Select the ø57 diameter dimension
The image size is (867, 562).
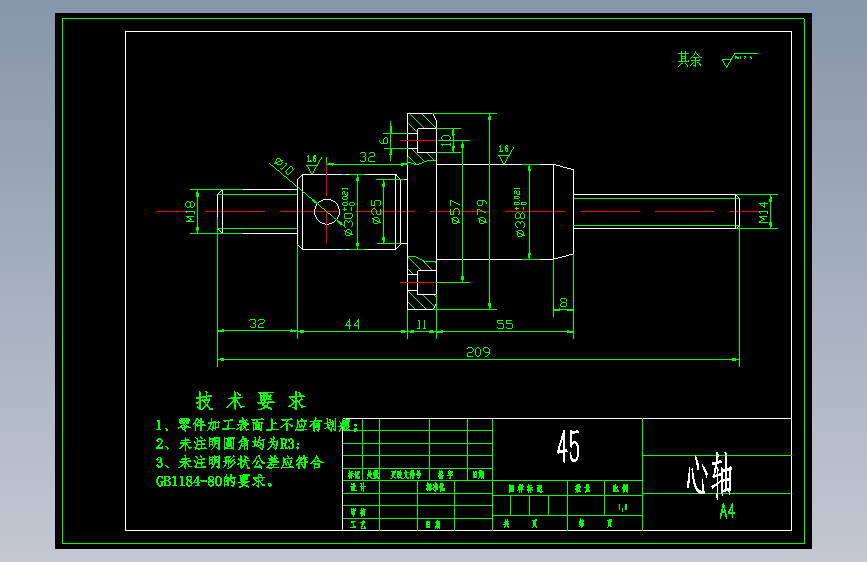[455, 212]
